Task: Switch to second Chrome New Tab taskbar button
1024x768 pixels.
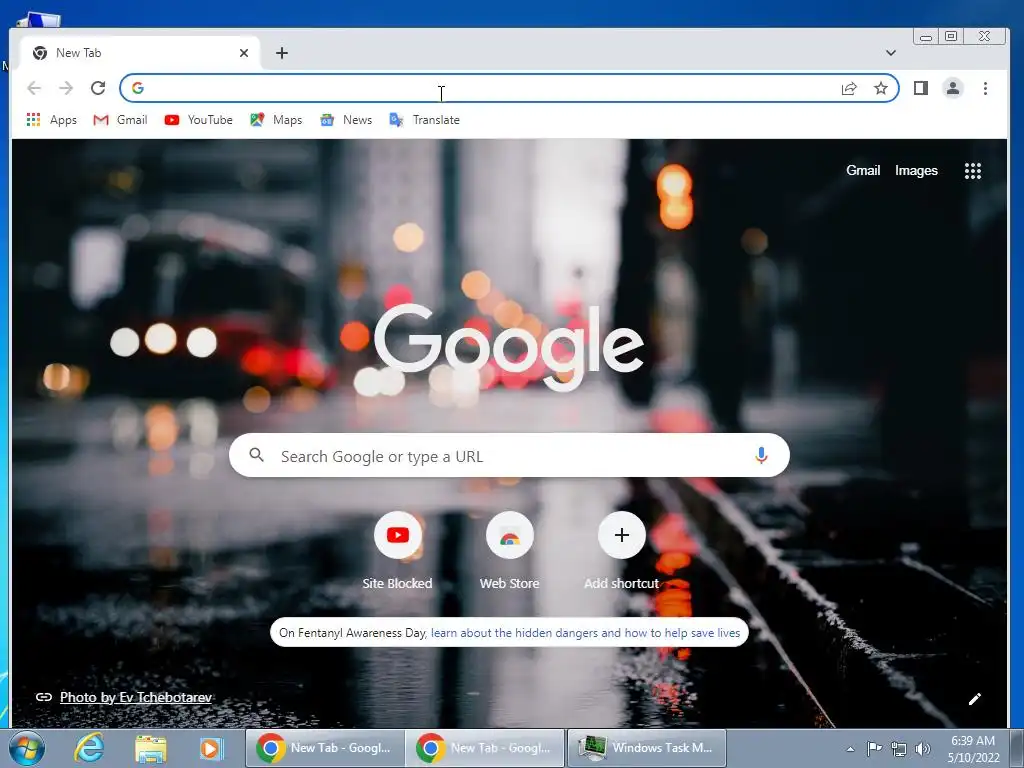Action: (x=485, y=748)
